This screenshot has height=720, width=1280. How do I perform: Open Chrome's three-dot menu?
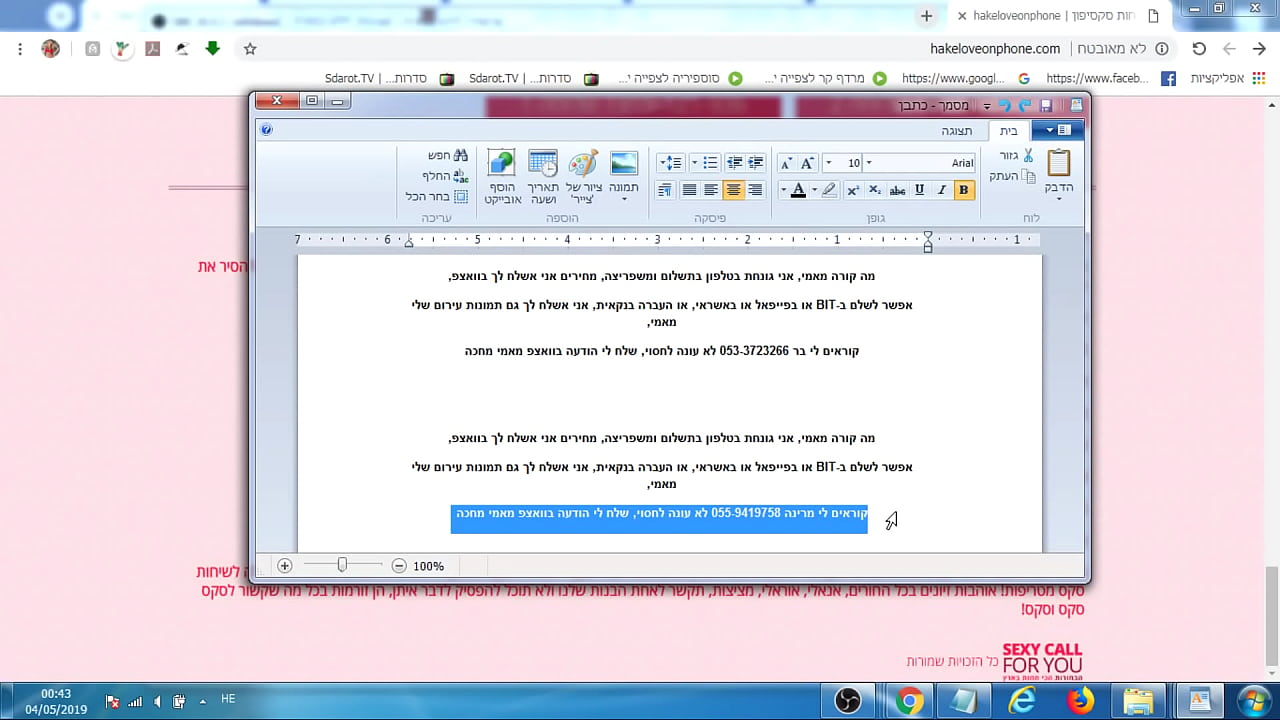[x=20, y=48]
